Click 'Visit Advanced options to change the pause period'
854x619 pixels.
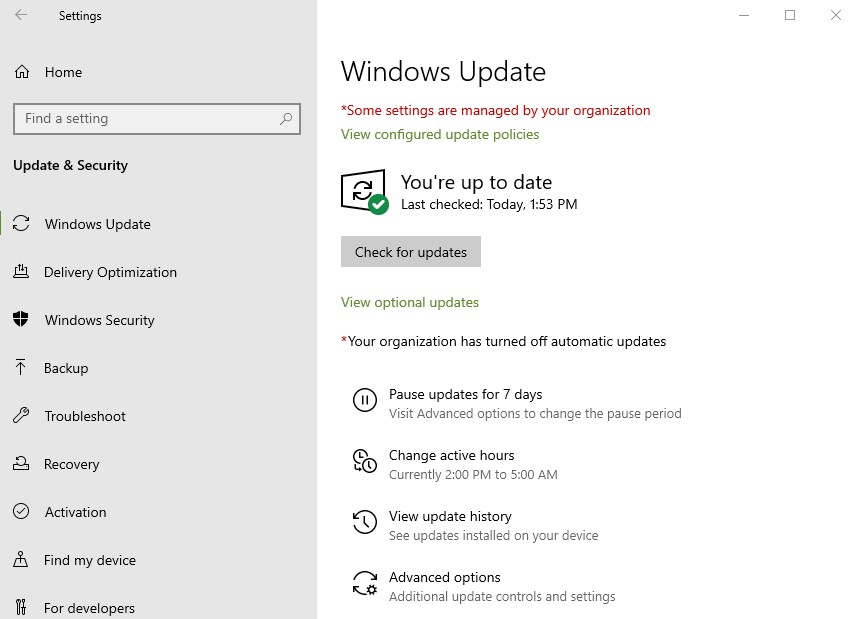(535, 413)
